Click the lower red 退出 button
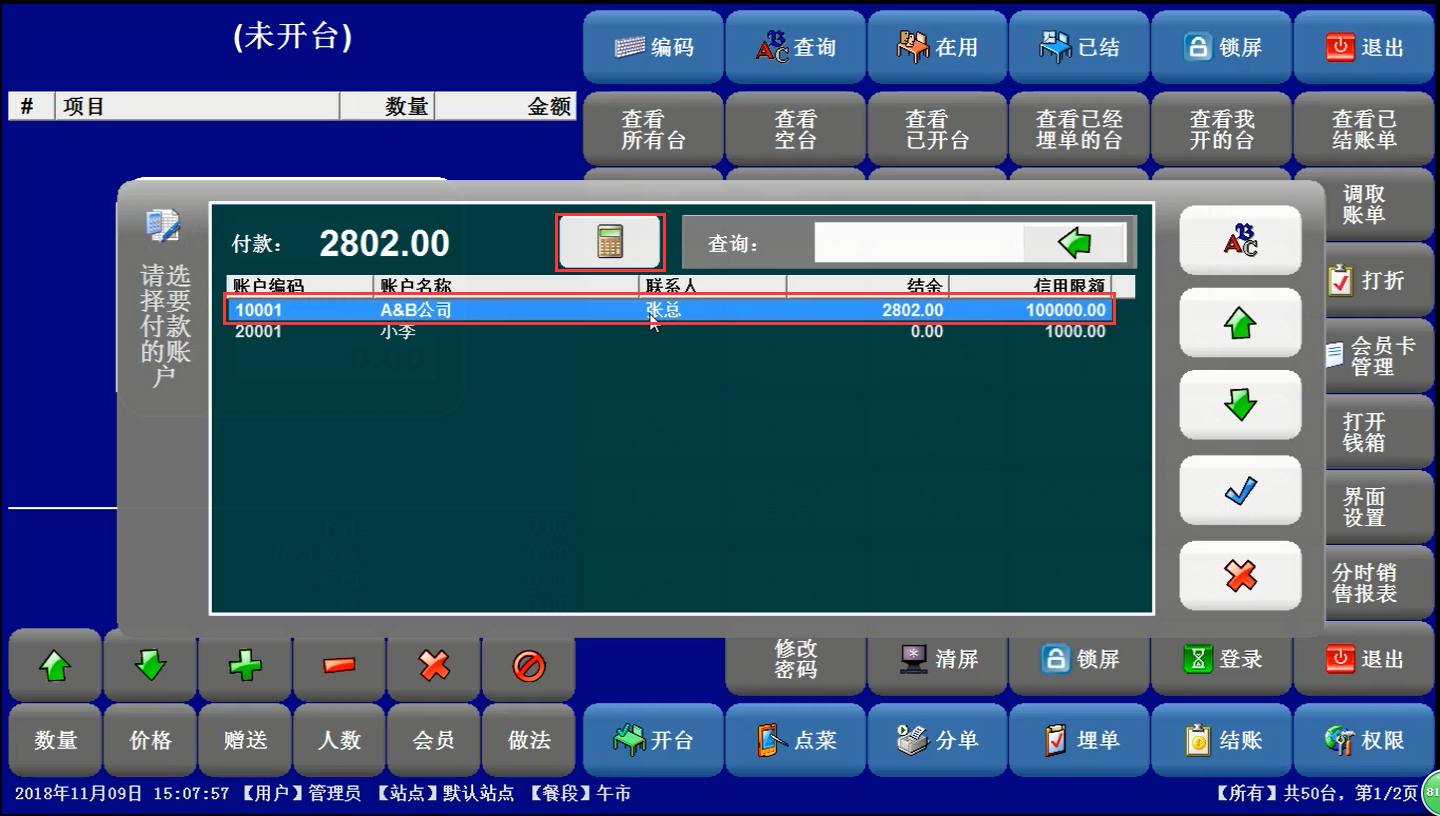The width and height of the screenshot is (1440, 816). coord(1364,660)
